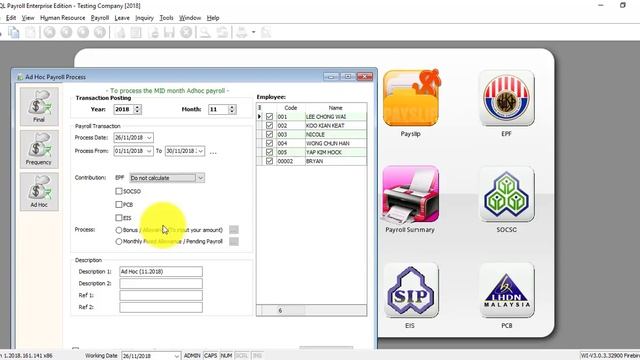
Task: Open the EIS SIP icon
Action: (411, 291)
